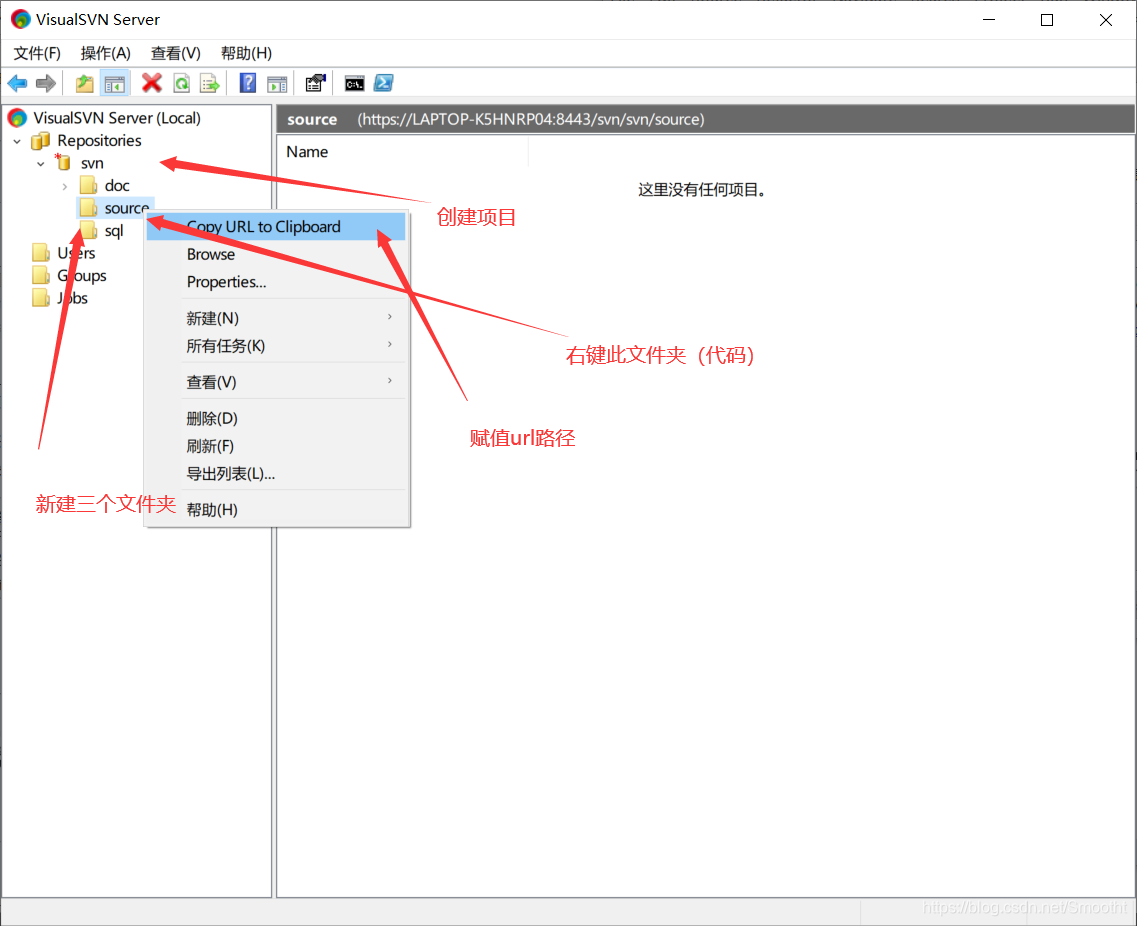1137x926 pixels.
Task: Open the 帮助(H) menu bar item
Action: pyautogui.click(x=247, y=53)
